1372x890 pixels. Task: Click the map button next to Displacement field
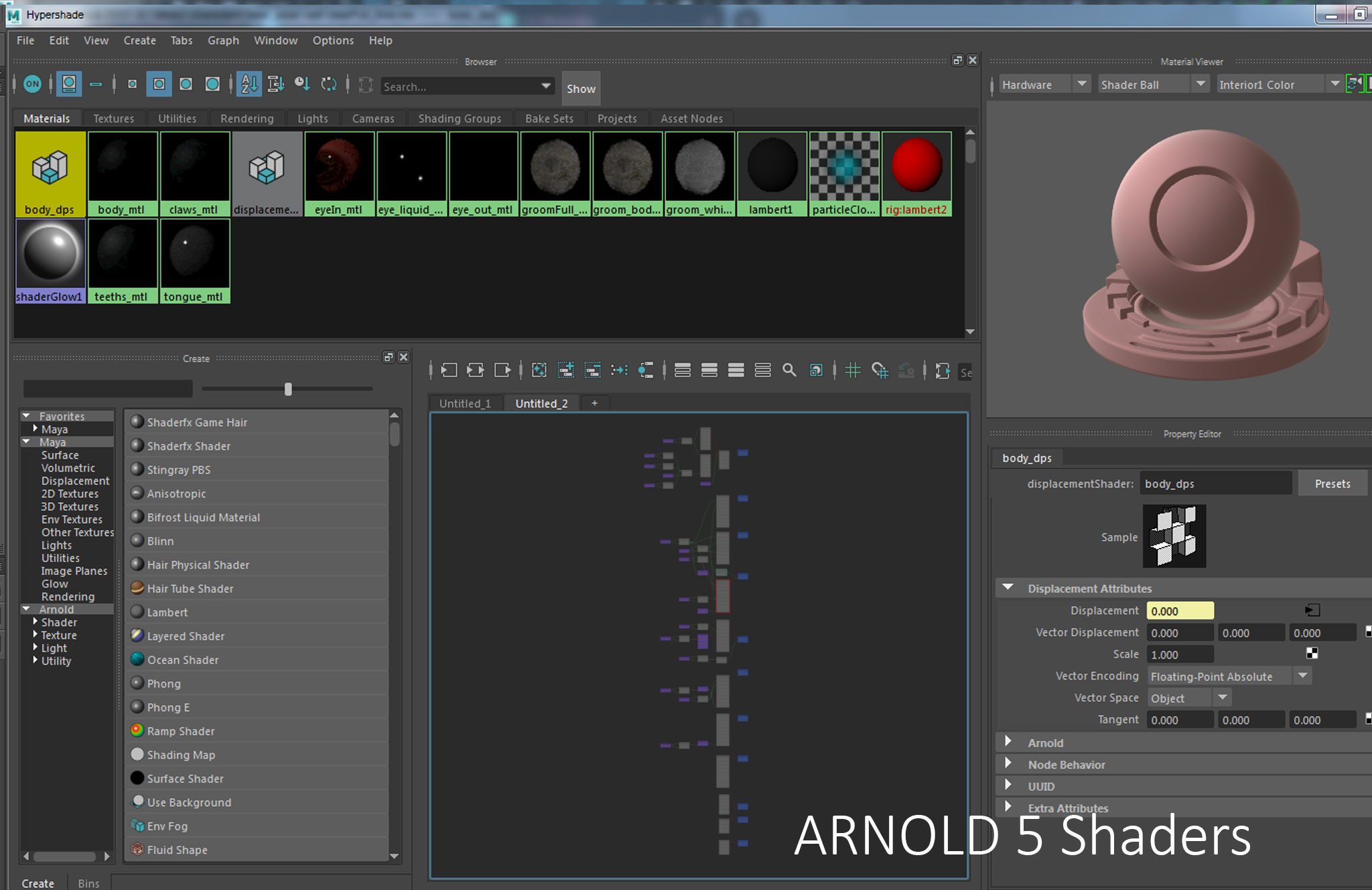click(1312, 611)
